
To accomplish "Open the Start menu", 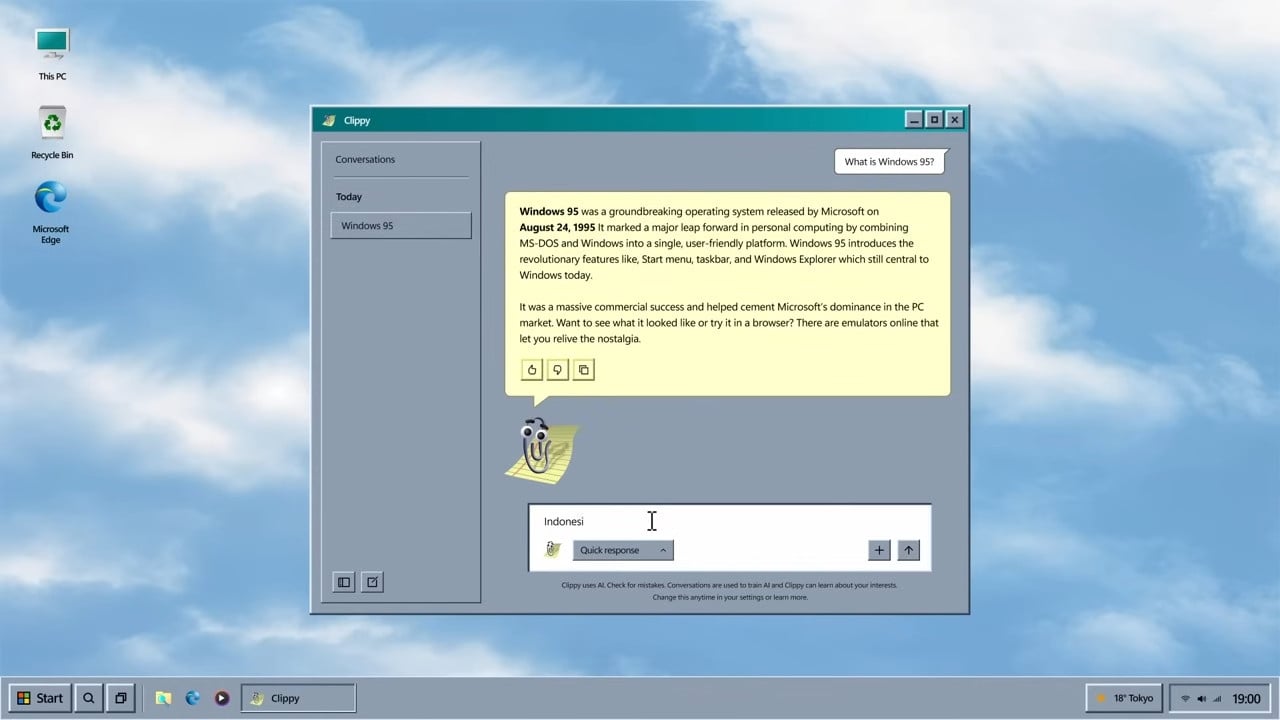I will coord(40,698).
